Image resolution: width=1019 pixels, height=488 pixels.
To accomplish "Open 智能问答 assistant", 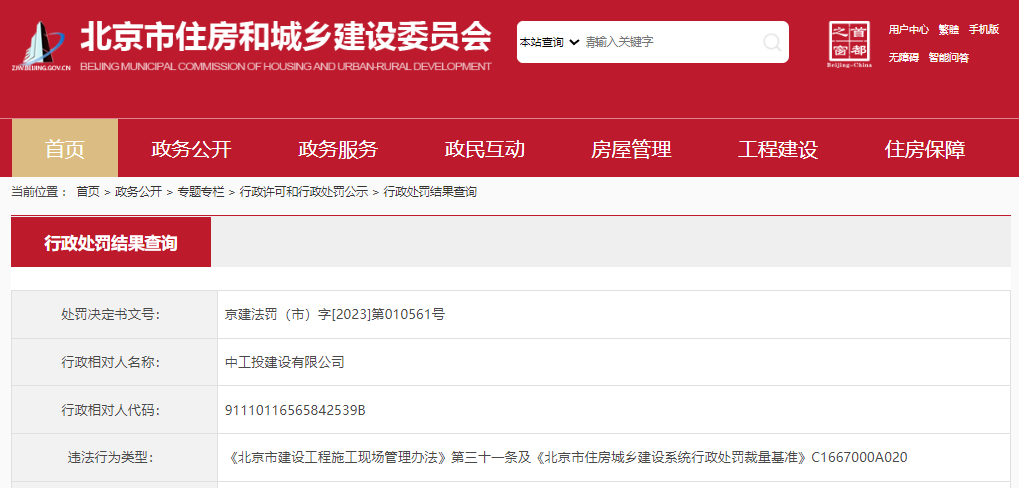I will 949,57.
